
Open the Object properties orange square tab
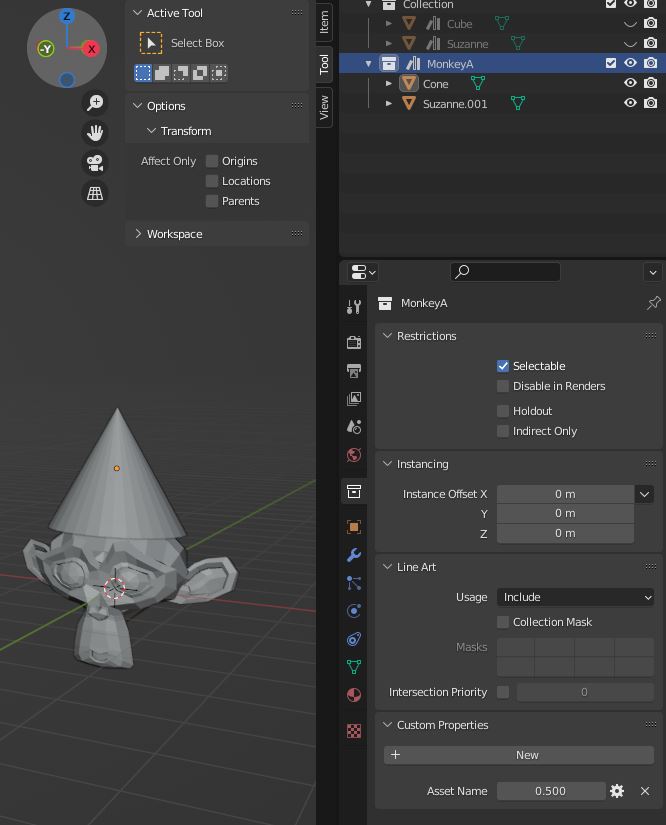point(354,527)
